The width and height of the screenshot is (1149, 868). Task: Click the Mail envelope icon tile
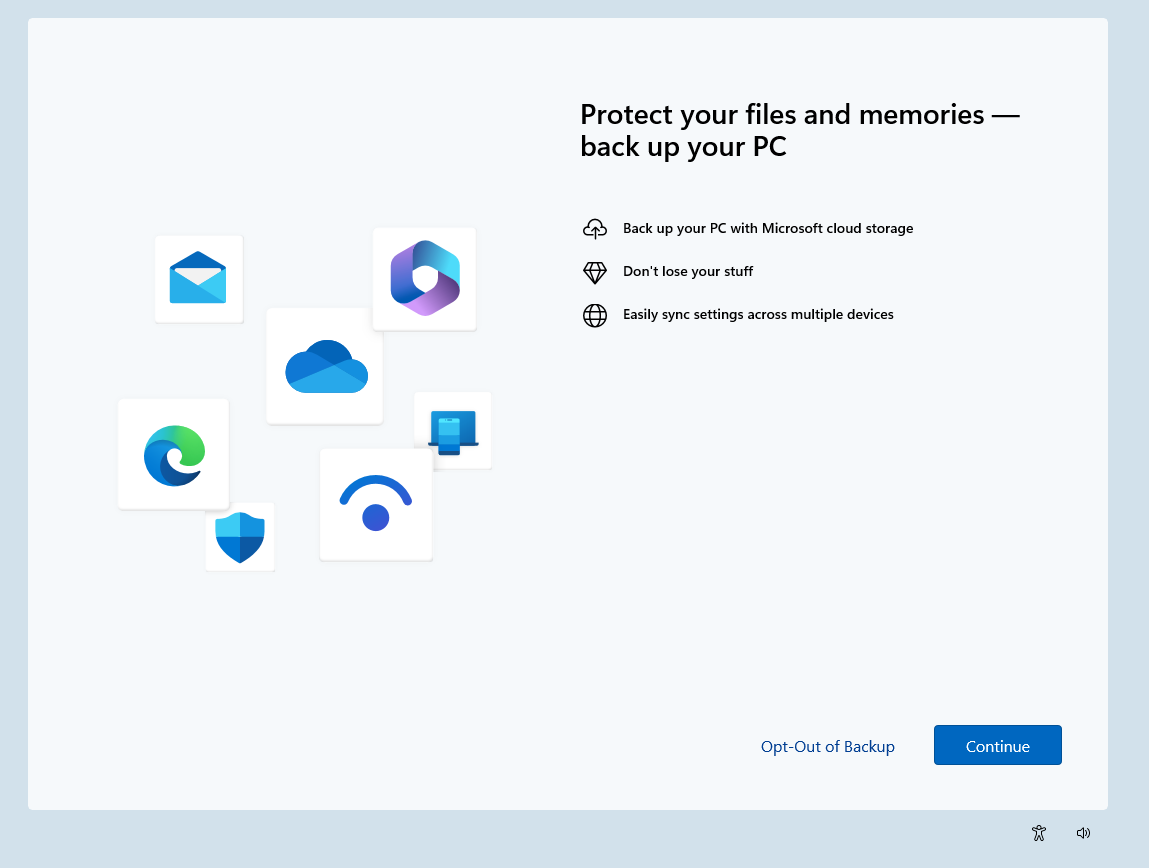198,278
